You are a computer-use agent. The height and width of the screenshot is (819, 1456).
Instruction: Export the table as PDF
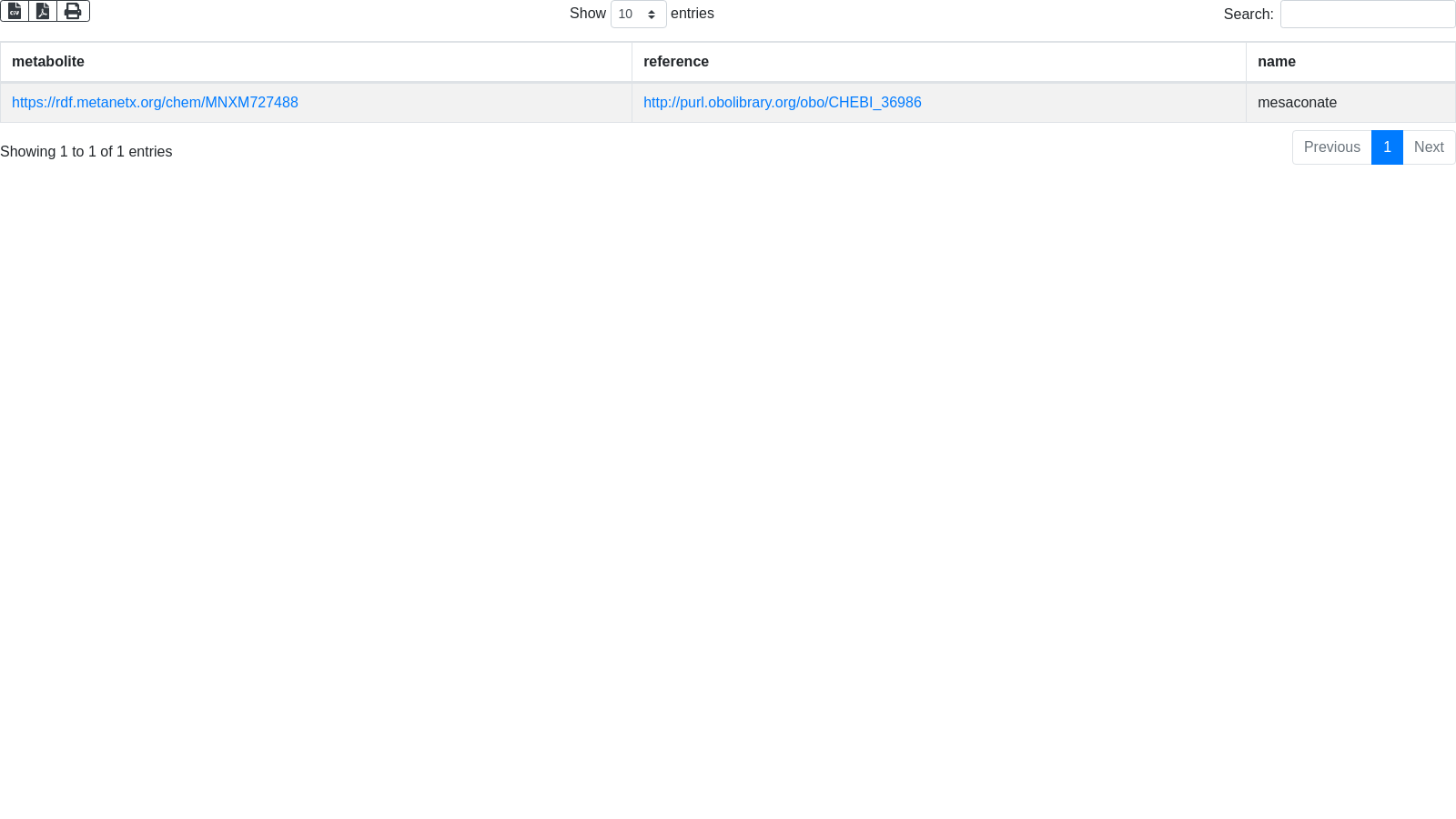[43, 11]
